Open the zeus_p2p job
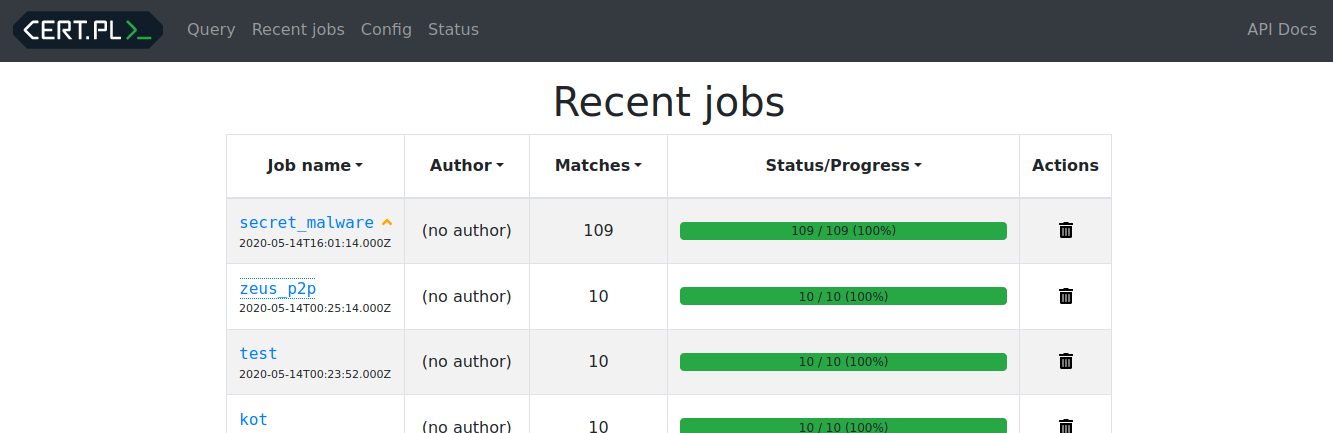This screenshot has width=1333, height=433. click(x=277, y=288)
